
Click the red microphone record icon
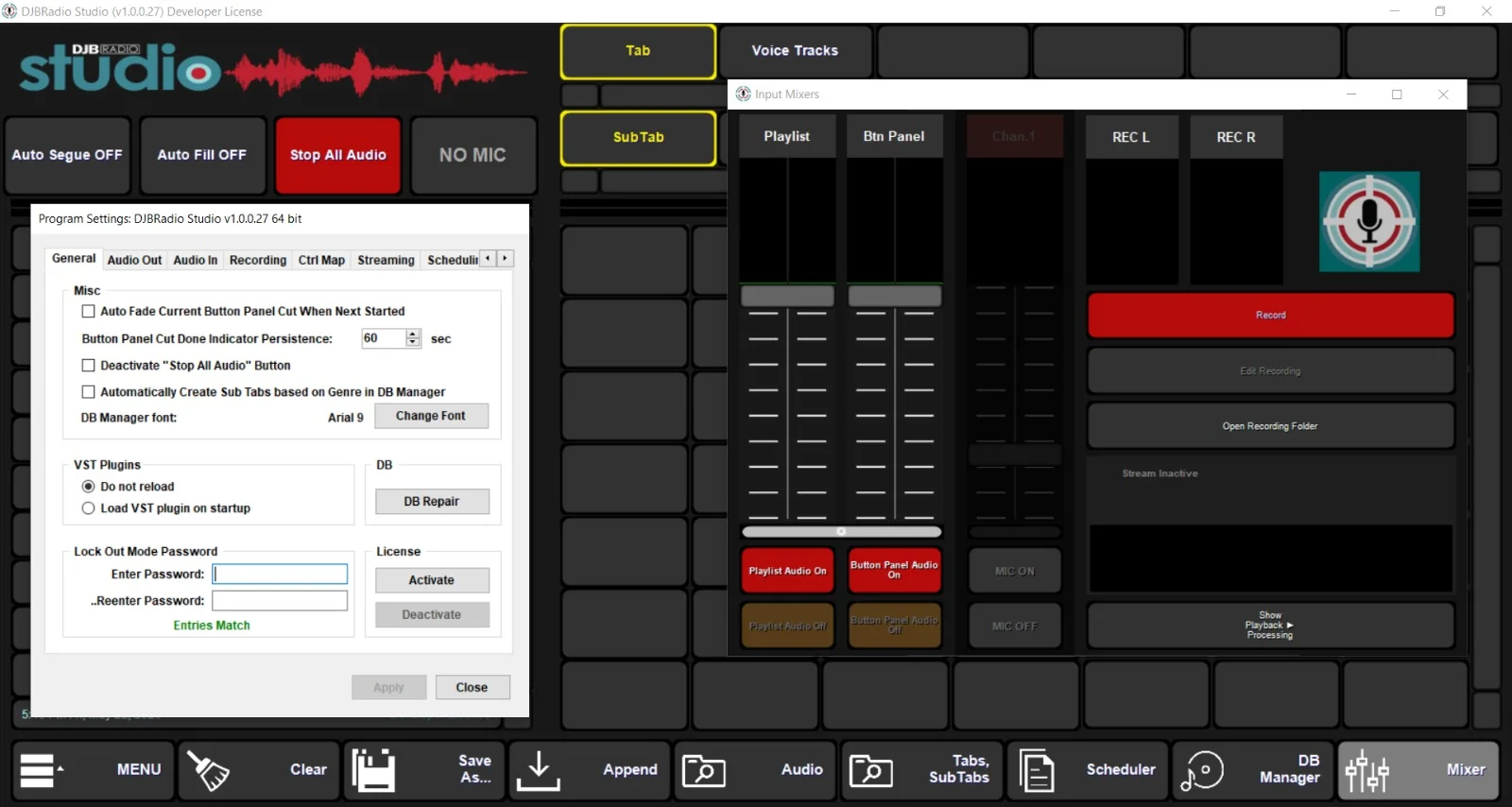(1369, 221)
